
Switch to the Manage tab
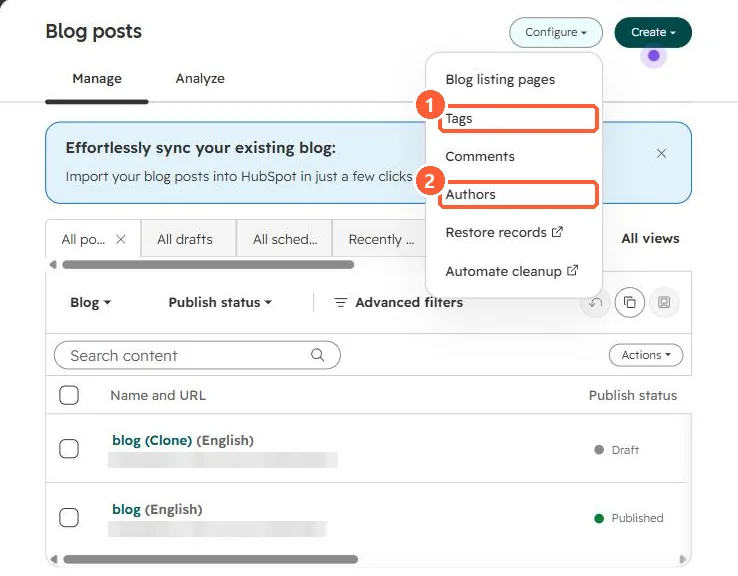click(97, 79)
